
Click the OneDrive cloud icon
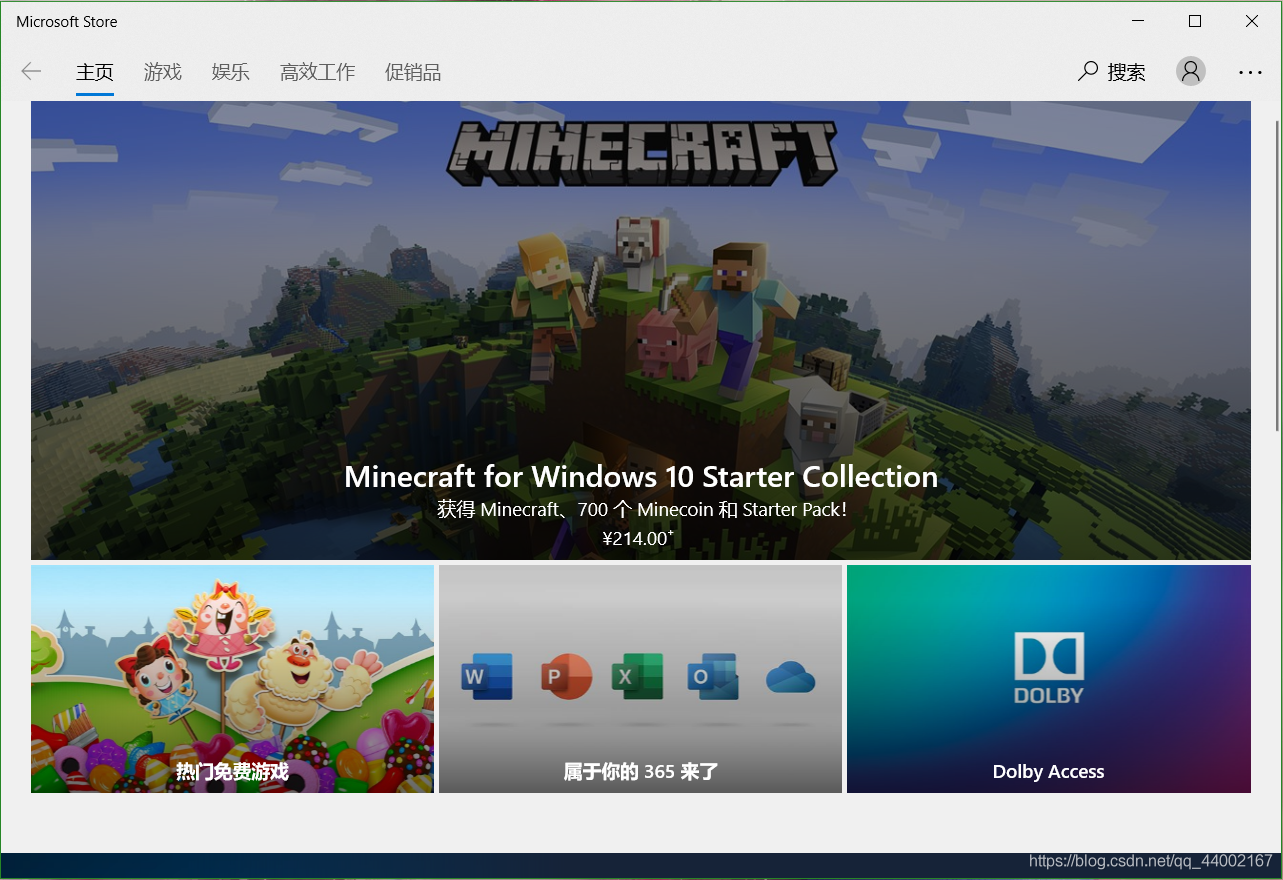tap(790, 679)
